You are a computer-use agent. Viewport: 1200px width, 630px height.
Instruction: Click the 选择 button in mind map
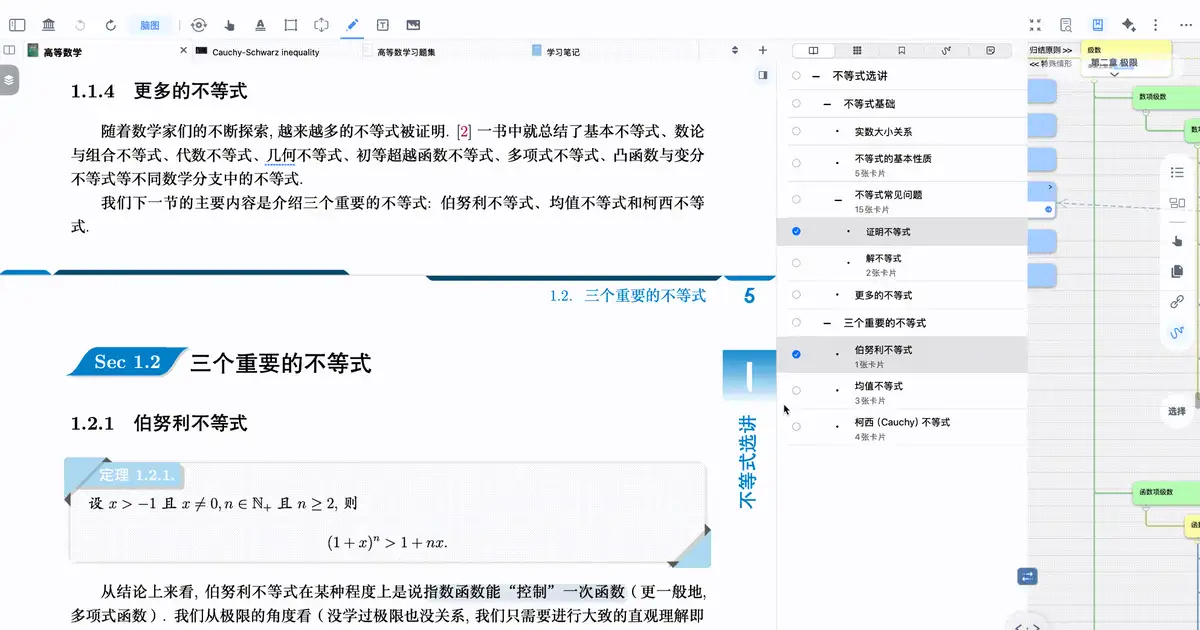click(1176, 411)
